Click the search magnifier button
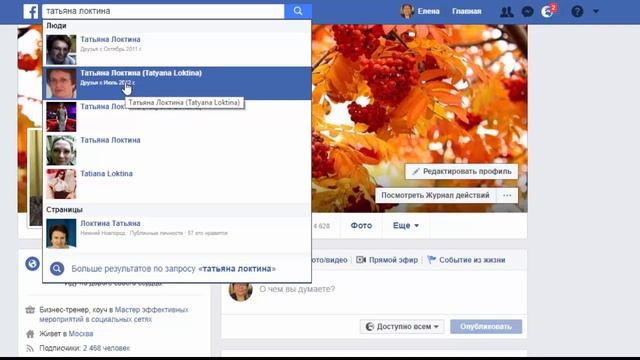This screenshot has height=360, width=640. [298, 11]
